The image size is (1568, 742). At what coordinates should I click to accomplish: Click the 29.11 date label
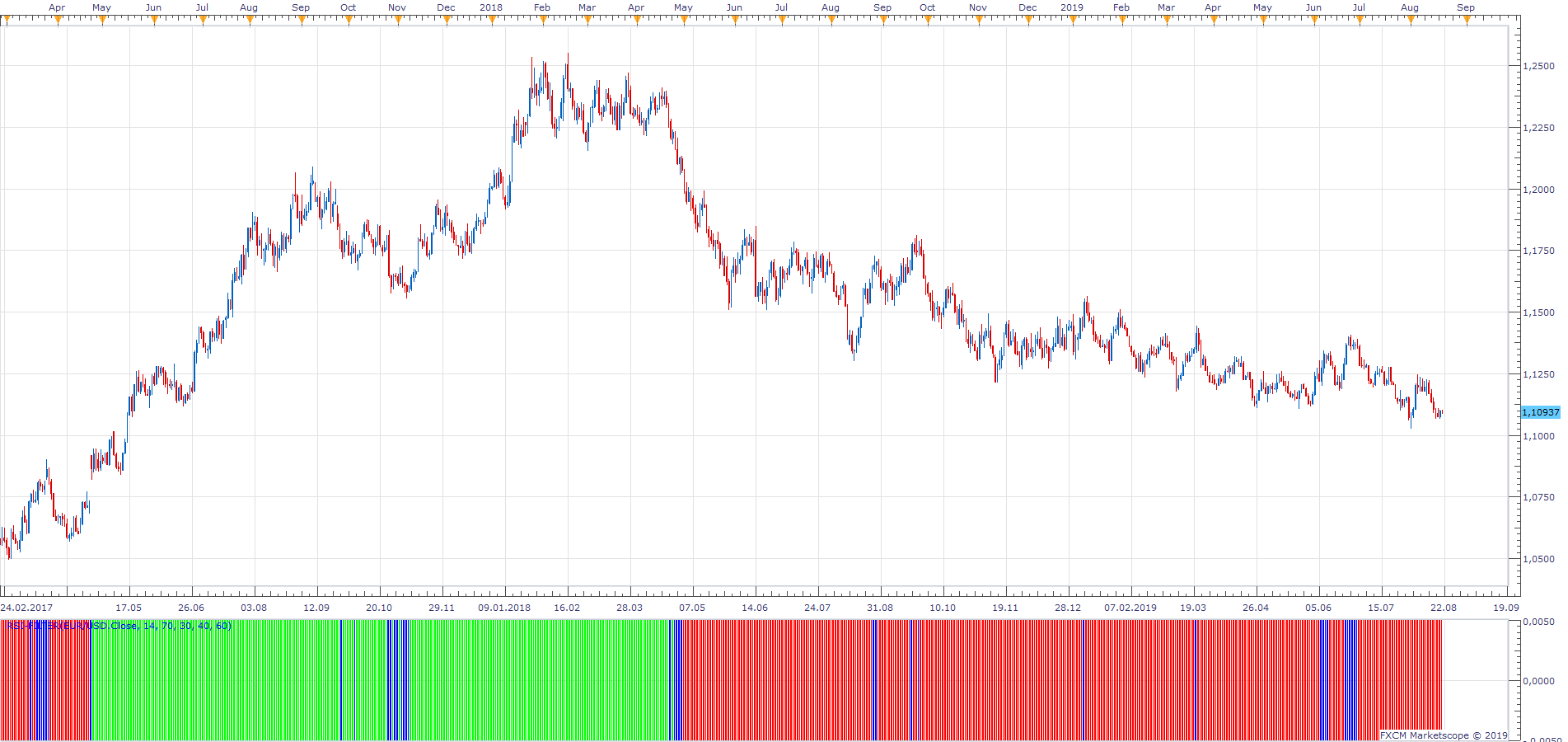442,608
